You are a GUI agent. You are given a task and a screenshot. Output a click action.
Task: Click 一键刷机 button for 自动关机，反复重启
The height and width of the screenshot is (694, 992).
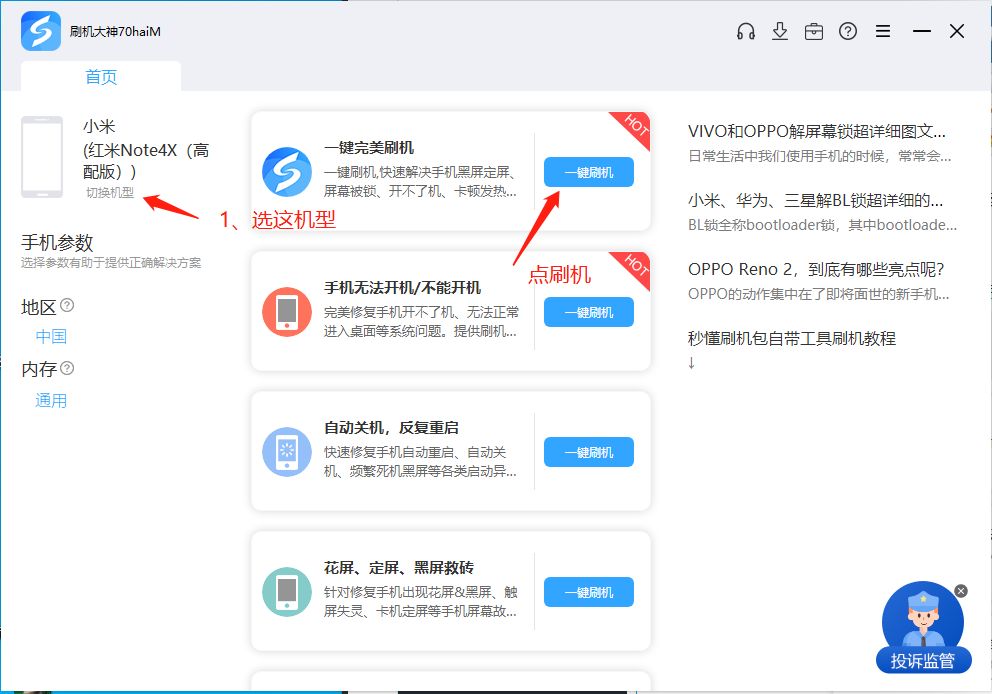pyautogui.click(x=589, y=452)
